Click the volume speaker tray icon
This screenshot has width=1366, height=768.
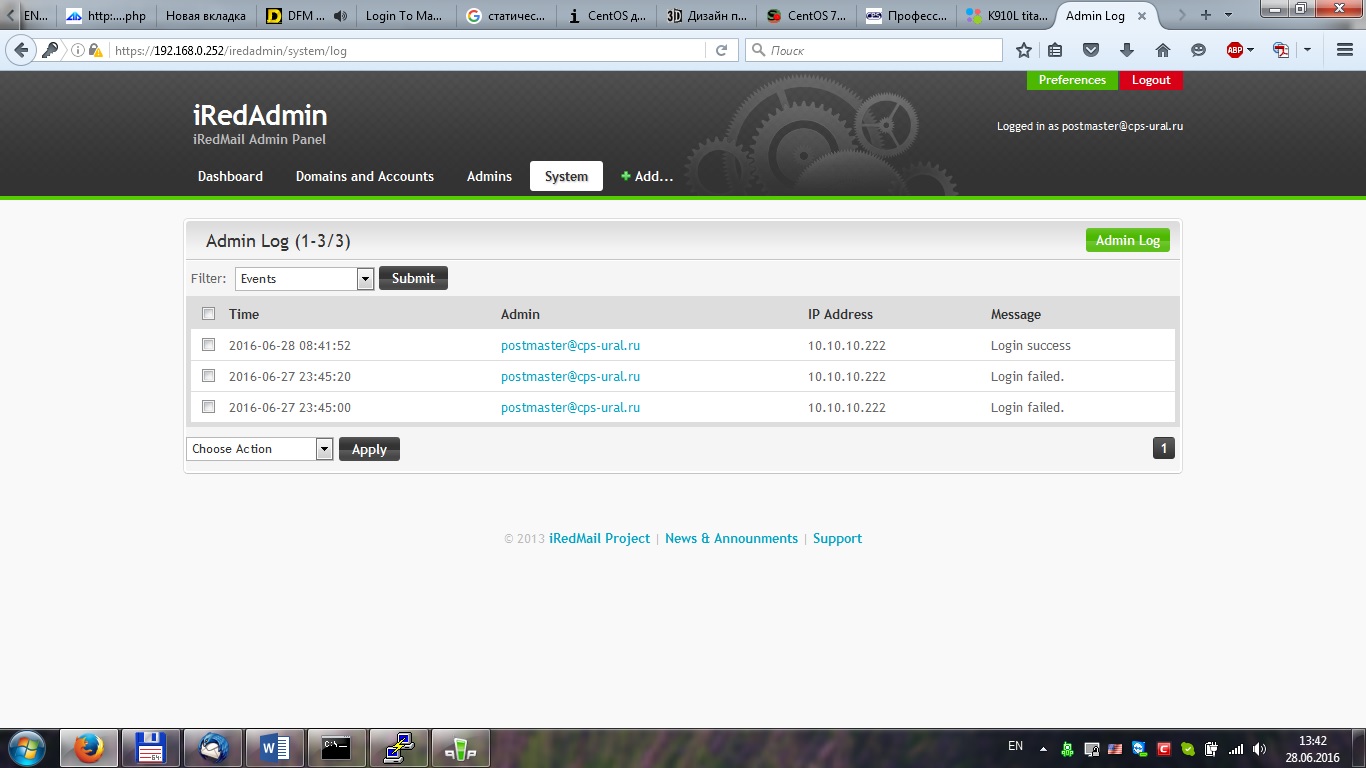pos(1258,749)
